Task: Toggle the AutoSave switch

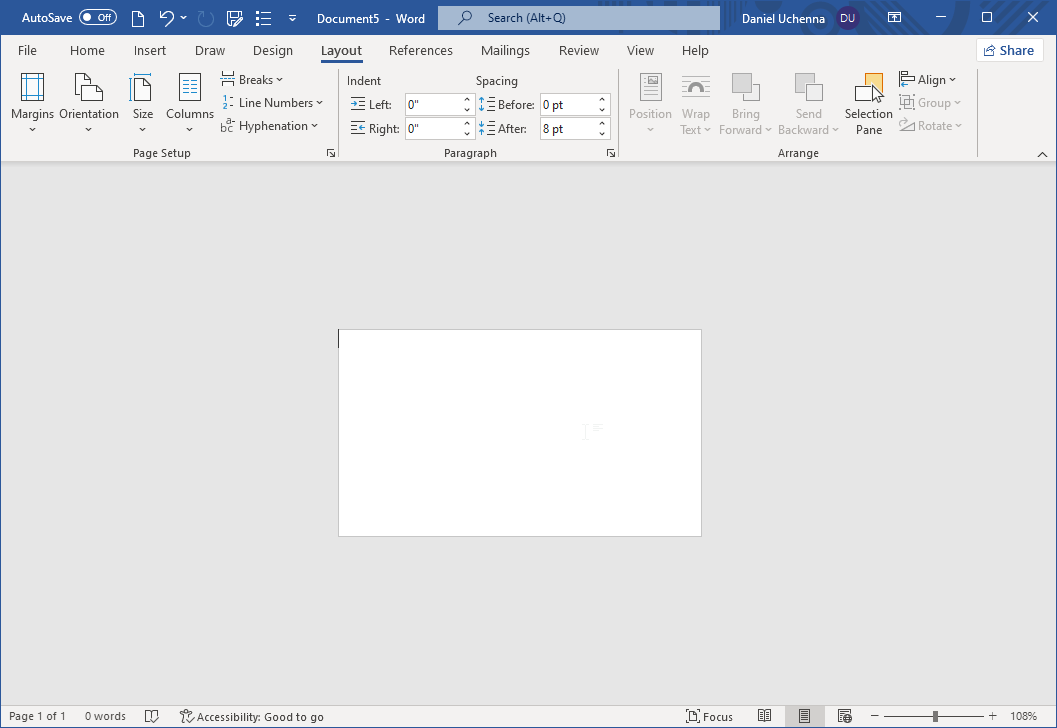Action: [98, 18]
